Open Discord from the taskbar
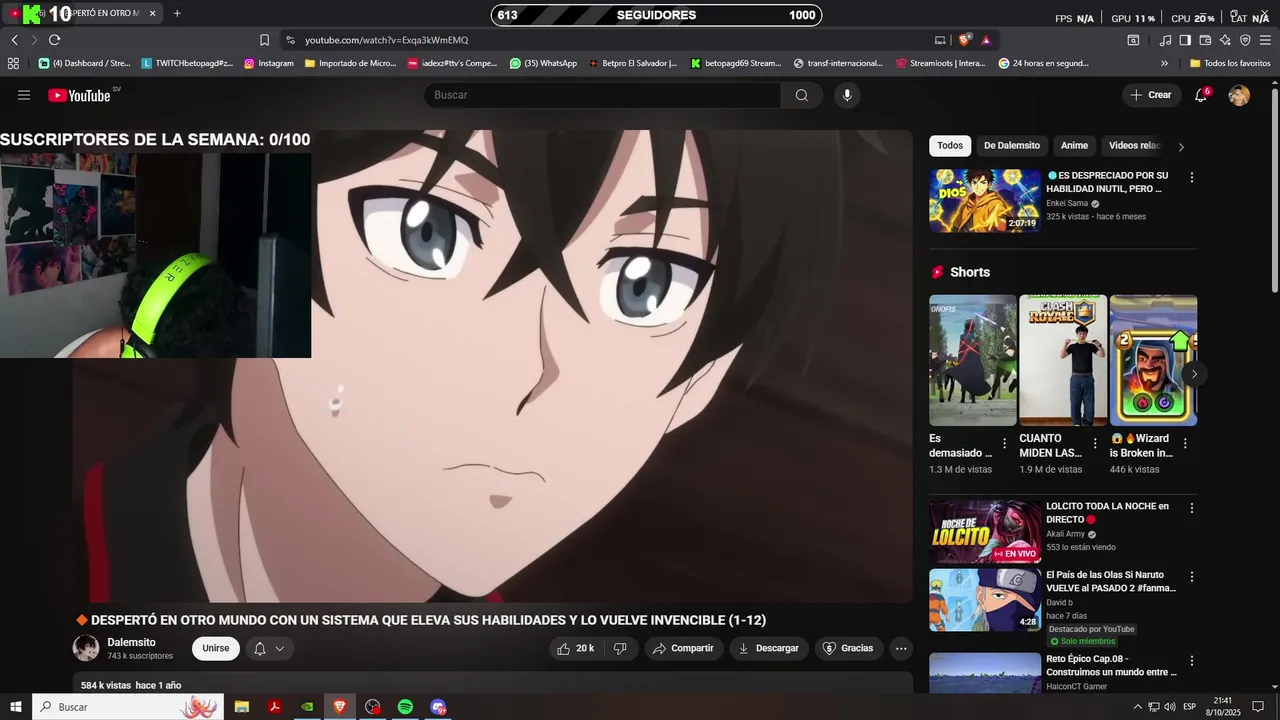Screen dimensions: 1280x720 coord(438,707)
